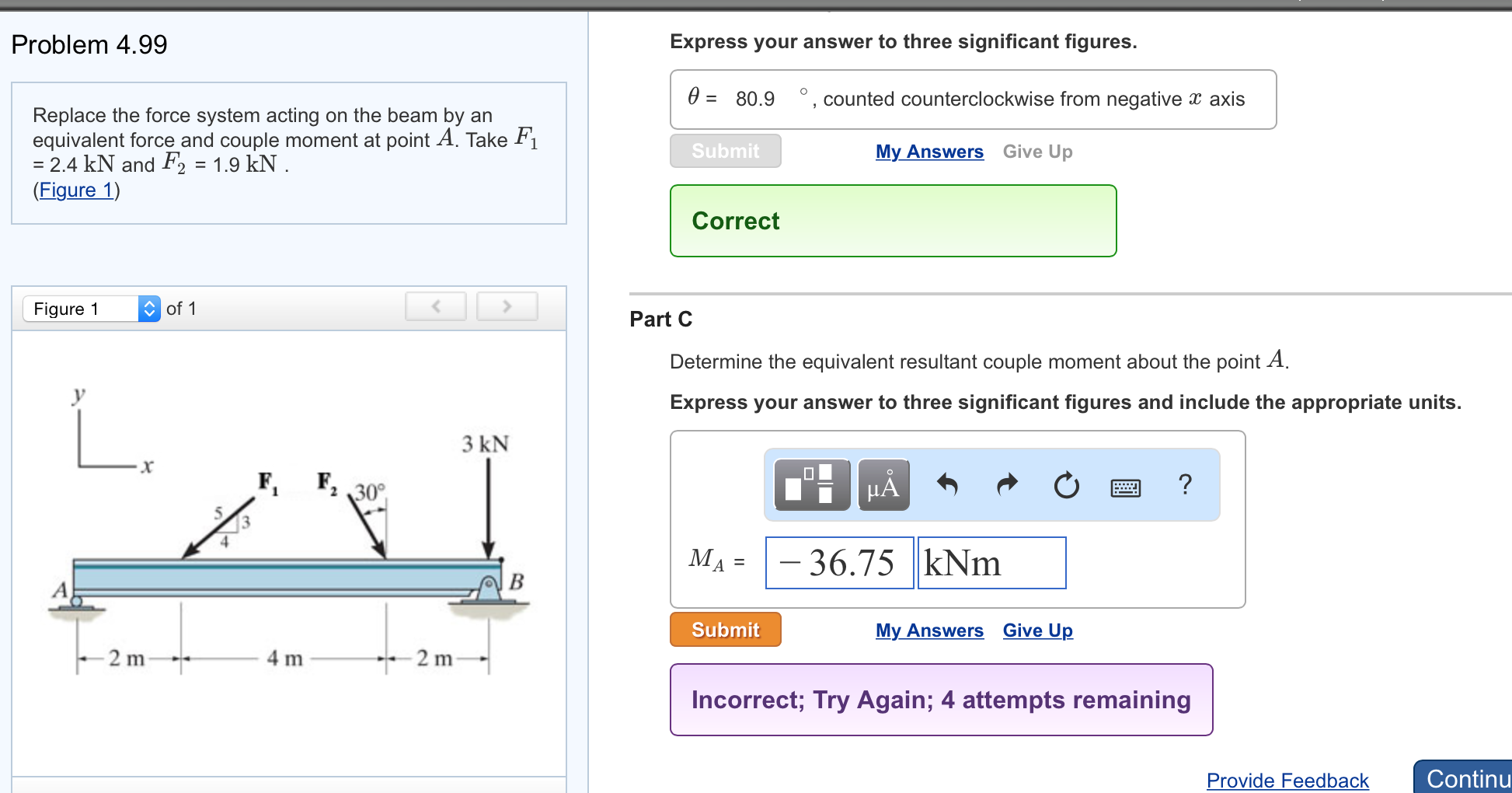Undo the last equation edit
This screenshot has width=1512, height=793.
coord(947,485)
